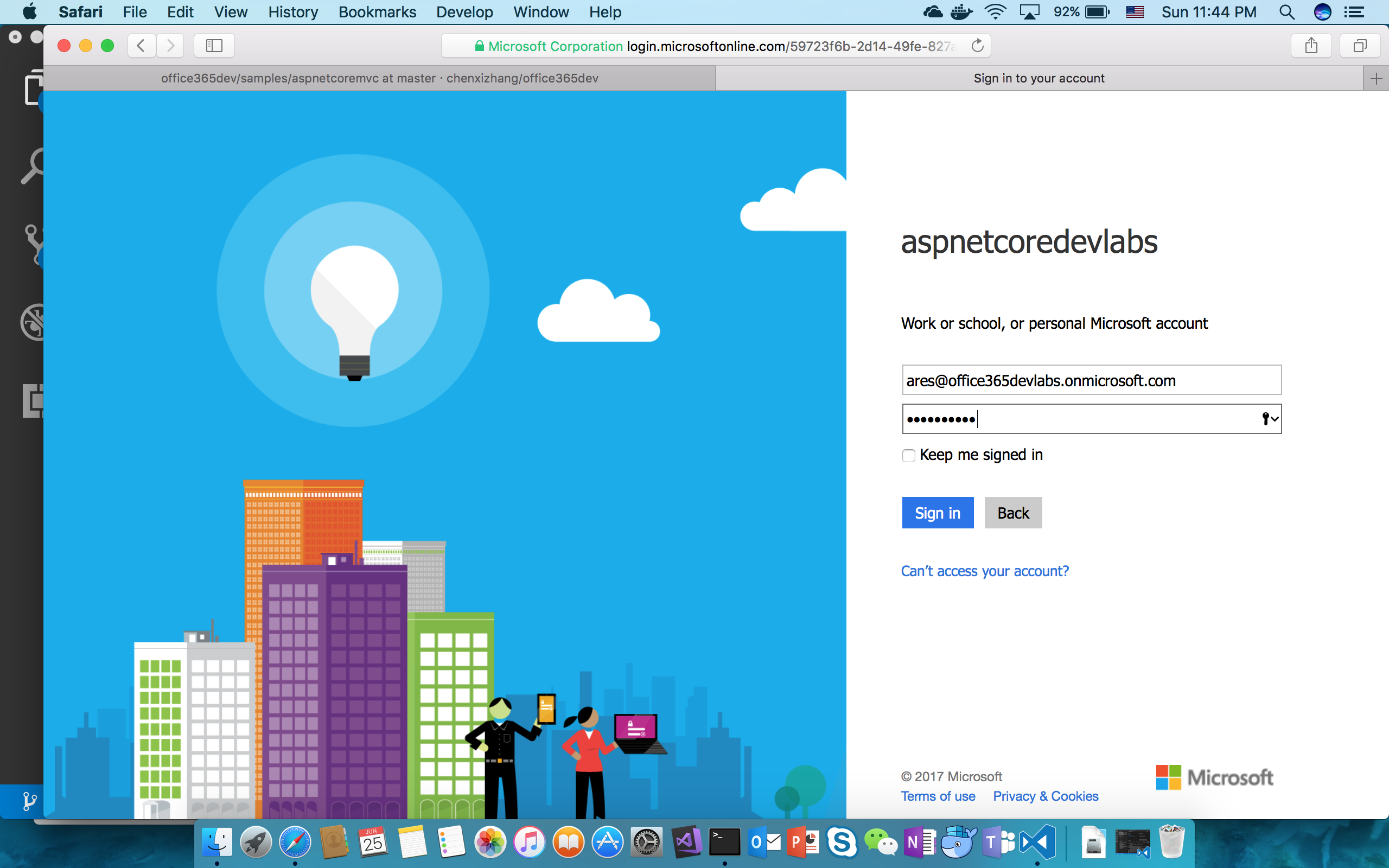1389x868 pixels.
Task: Check the Keep me signed in box
Action: click(908, 456)
